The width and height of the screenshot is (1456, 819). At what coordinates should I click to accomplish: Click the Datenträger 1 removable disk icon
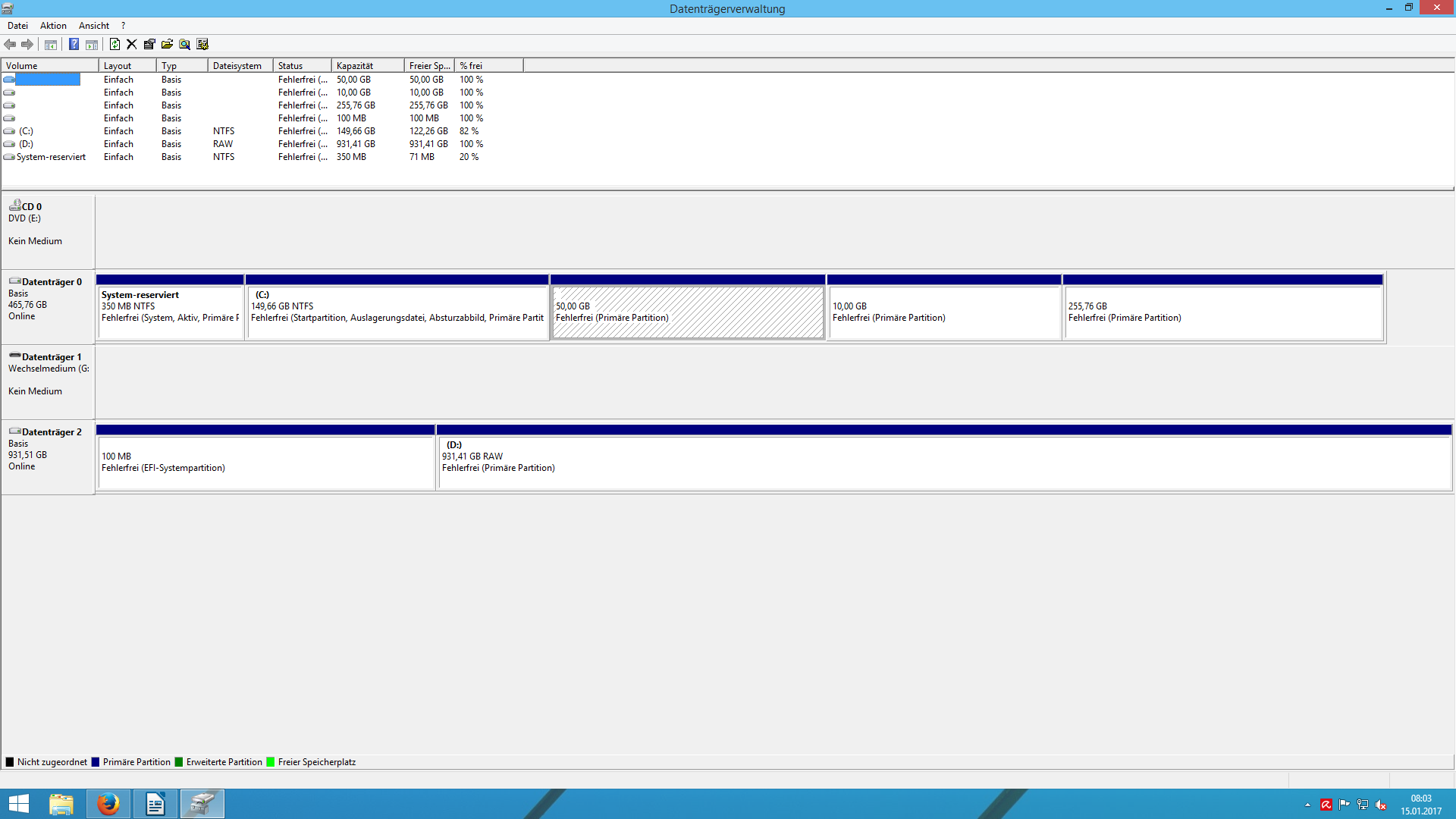click(14, 356)
